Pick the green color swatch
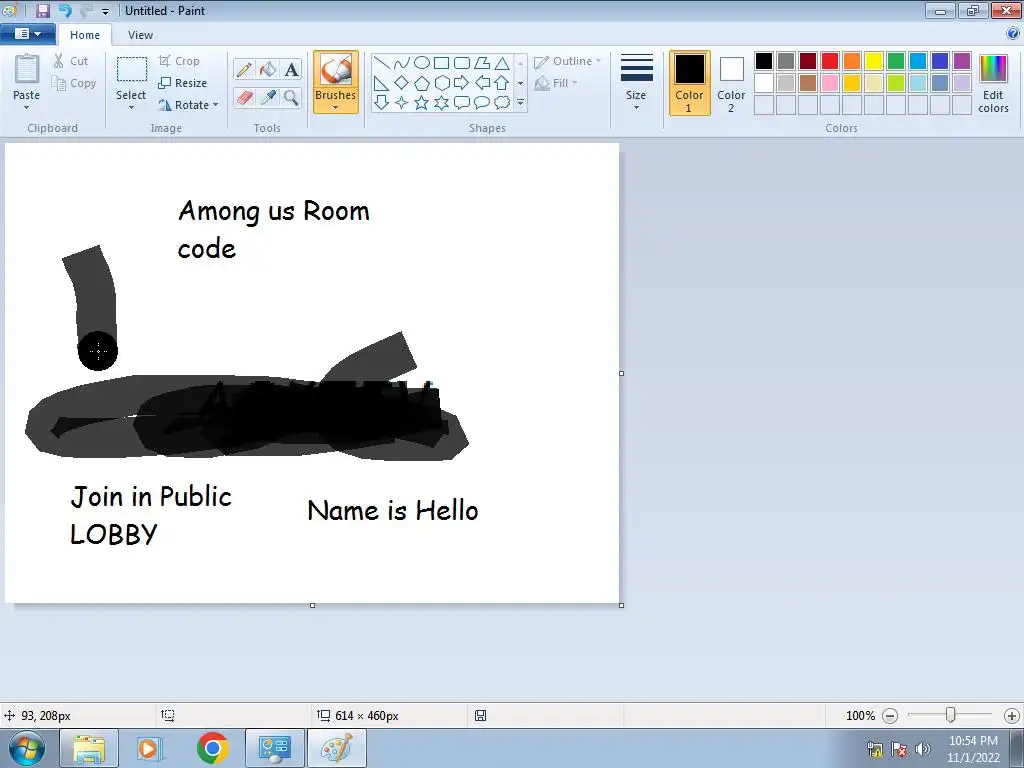This screenshot has width=1024, height=768. pyautogui.click(x=895, y=61)
